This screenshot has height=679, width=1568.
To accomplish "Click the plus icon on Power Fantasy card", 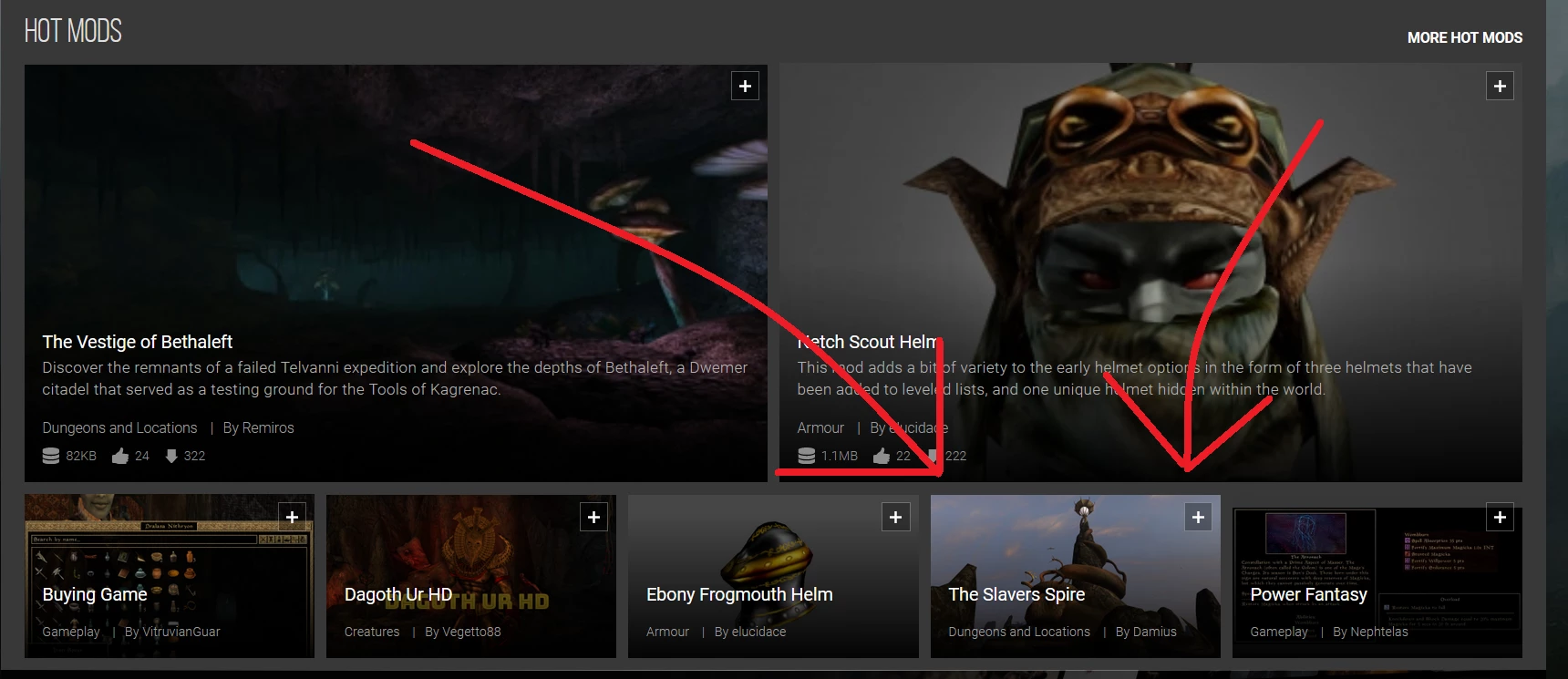I will point(1500,517).
